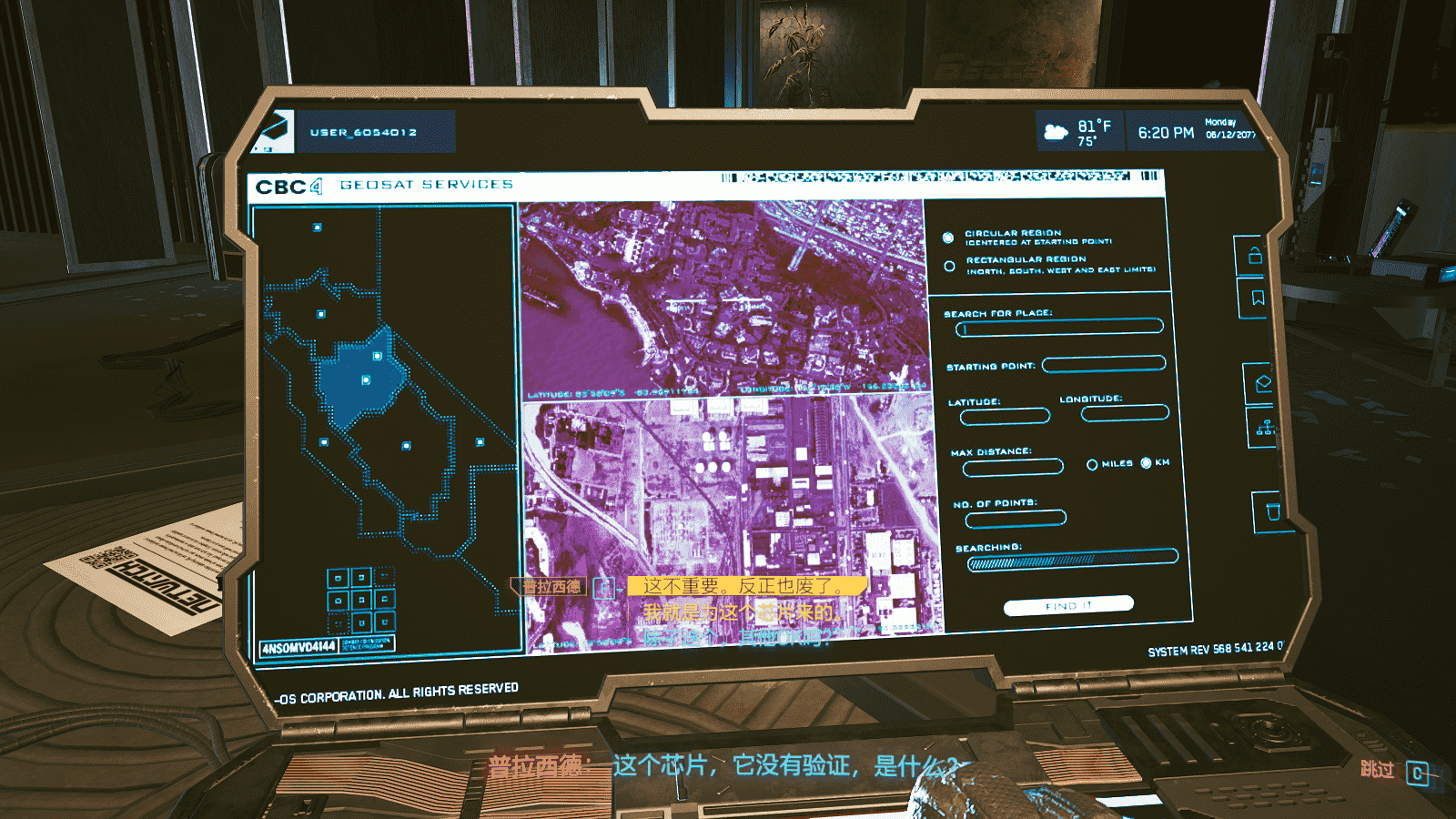Select the upper-right marker in the highlighted map district

pos(378,356)
